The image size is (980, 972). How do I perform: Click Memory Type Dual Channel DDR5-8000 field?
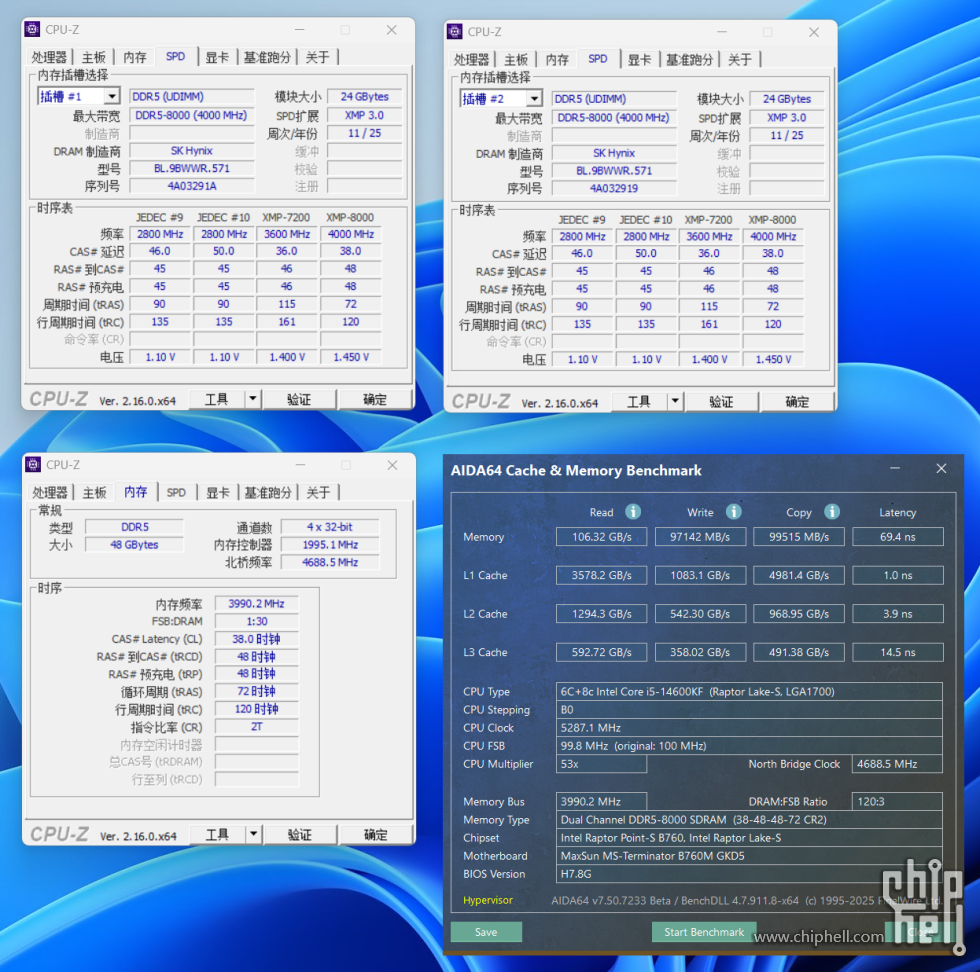[x=749, y=819]
